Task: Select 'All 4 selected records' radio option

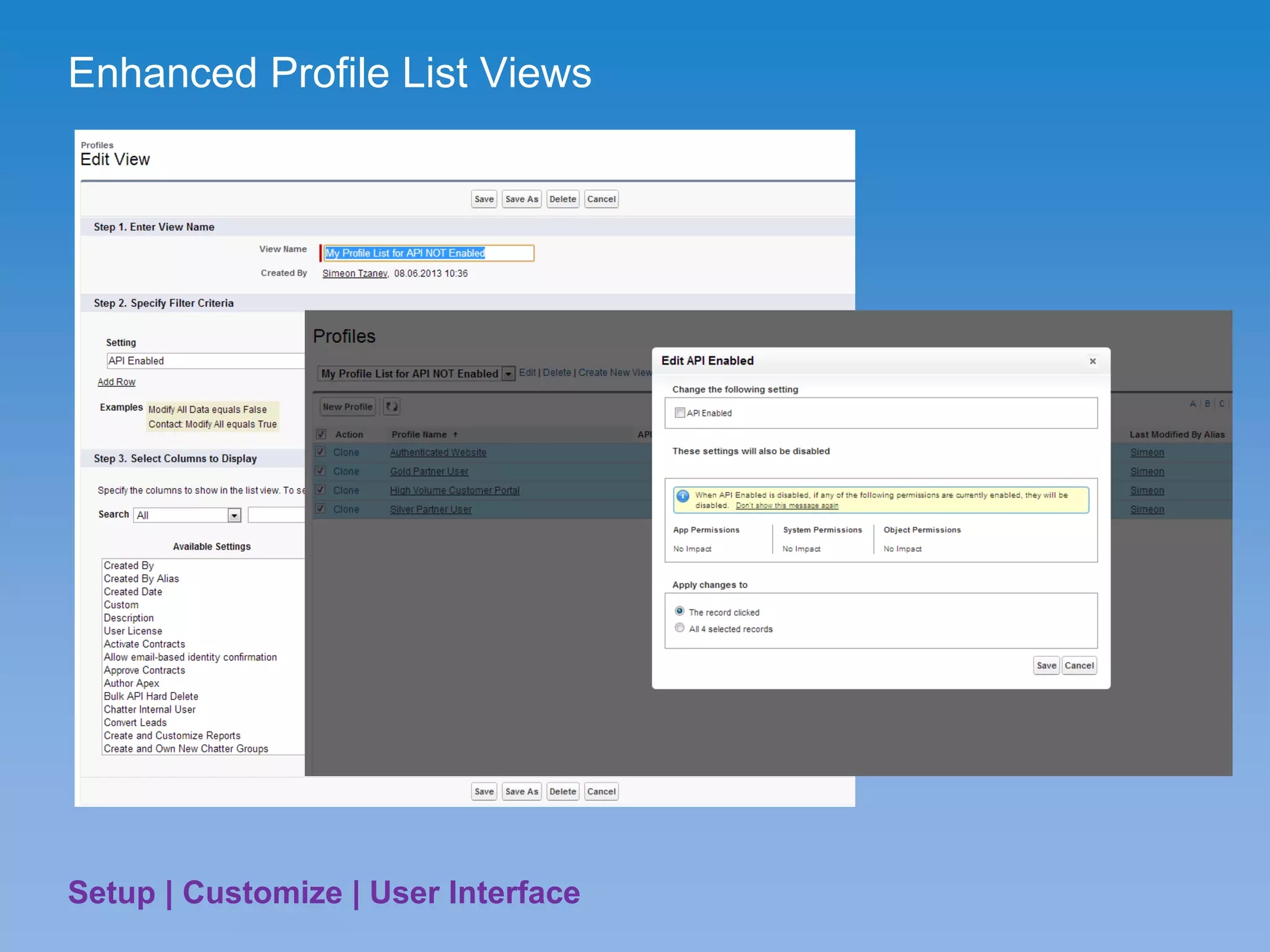Action: pos(680,628)
